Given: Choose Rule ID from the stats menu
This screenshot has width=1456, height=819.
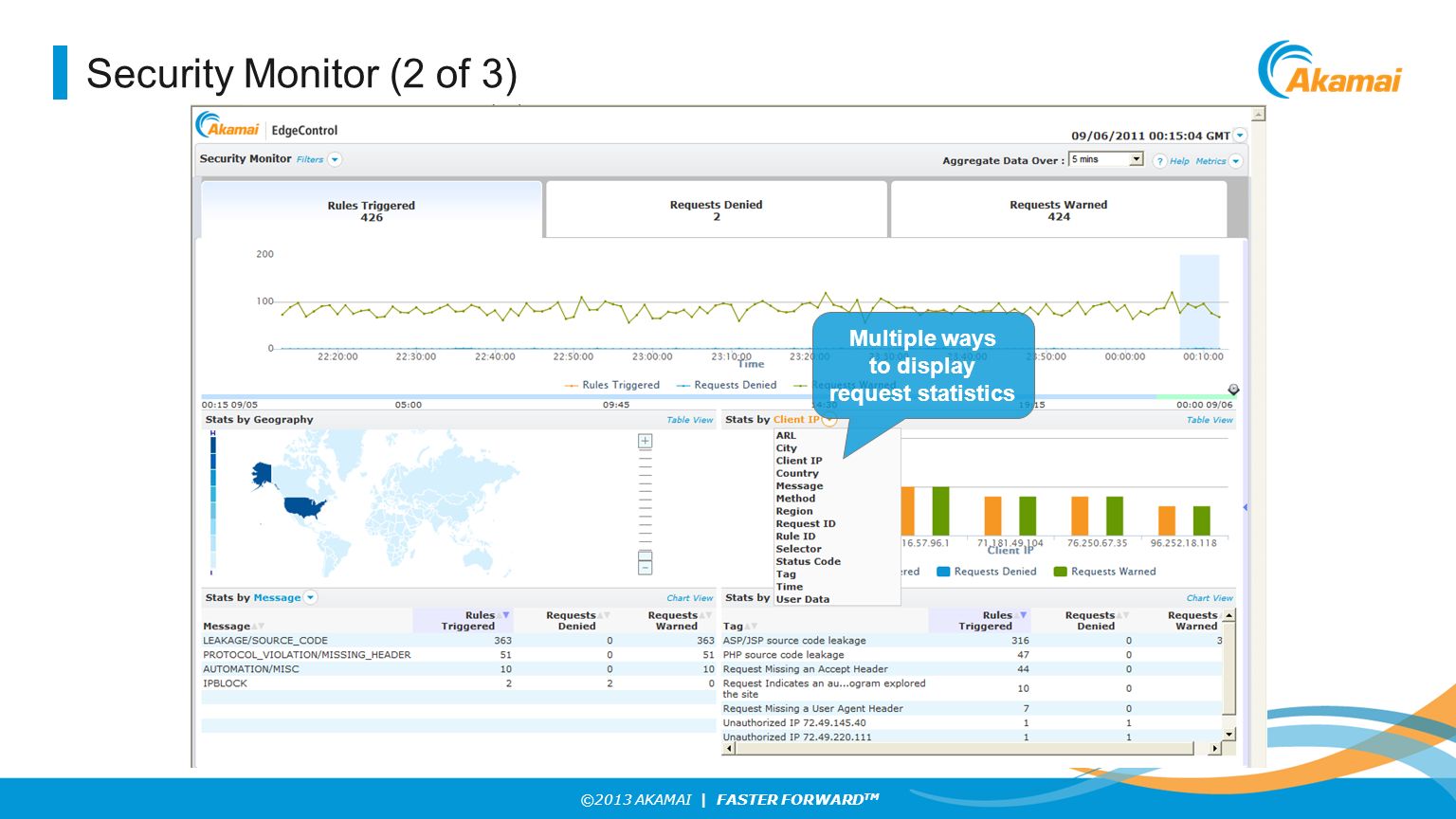Looking at the screenshot, I should pyautogui.click(x=795, y=537).
